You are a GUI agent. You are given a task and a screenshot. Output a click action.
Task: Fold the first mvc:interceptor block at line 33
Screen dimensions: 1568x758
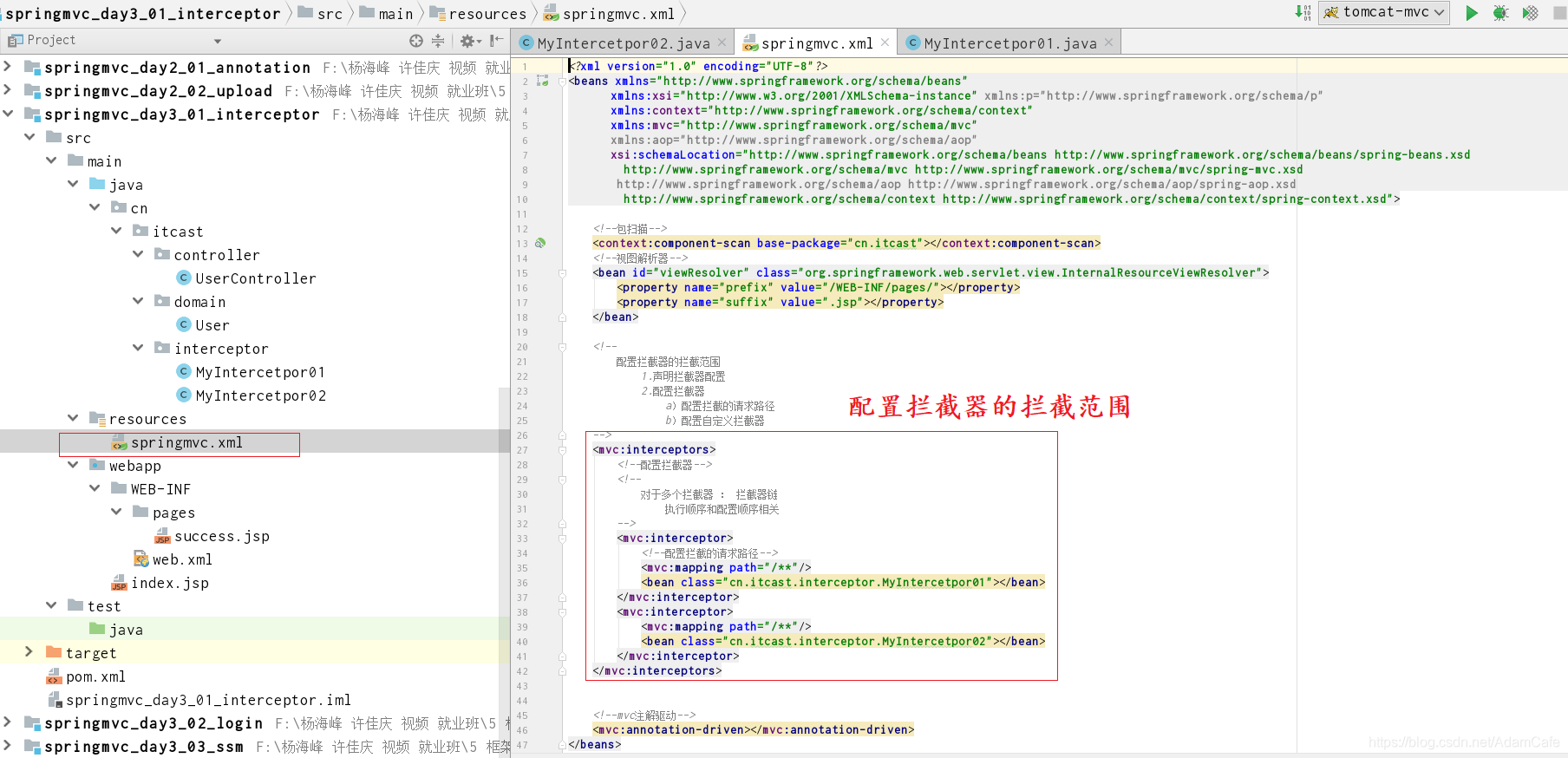pos(562,539)
